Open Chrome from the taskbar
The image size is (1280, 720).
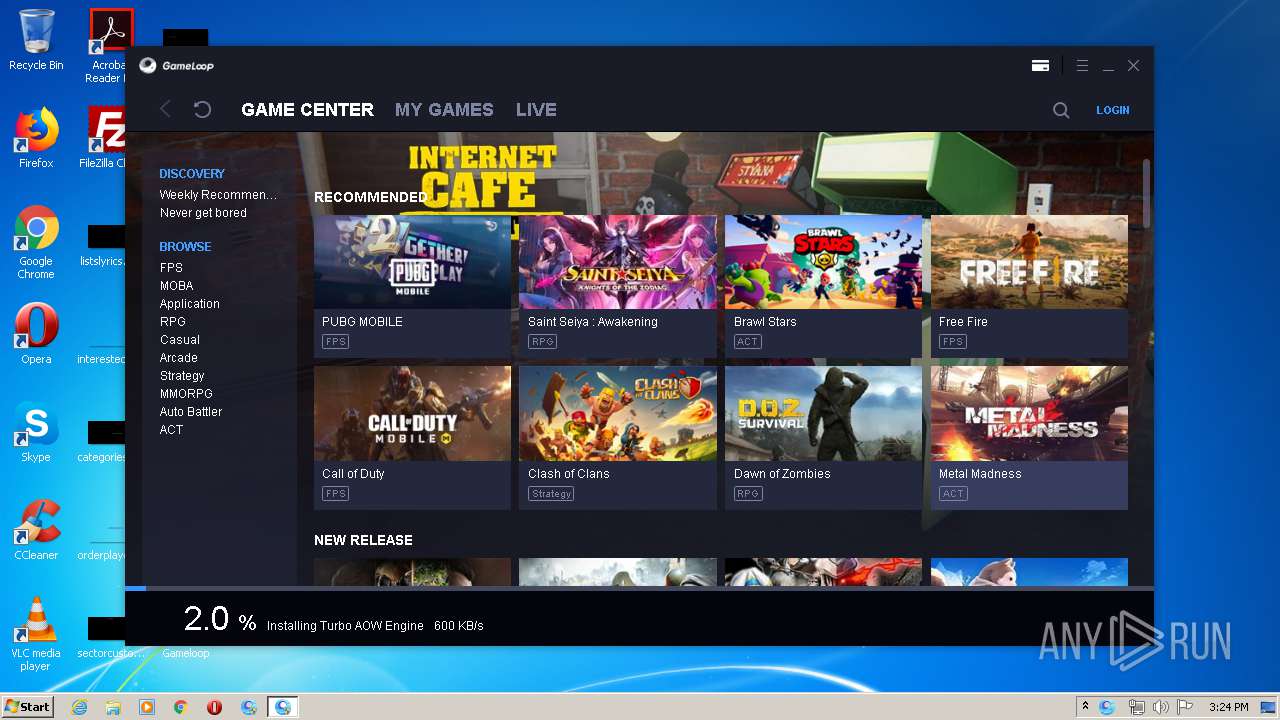181,707
